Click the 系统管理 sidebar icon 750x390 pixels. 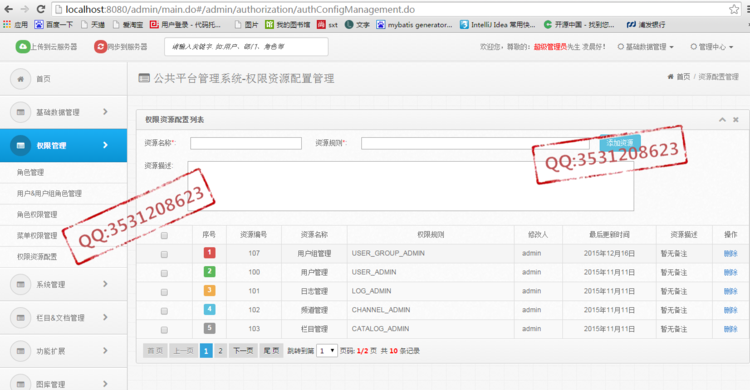coord(21,284)
